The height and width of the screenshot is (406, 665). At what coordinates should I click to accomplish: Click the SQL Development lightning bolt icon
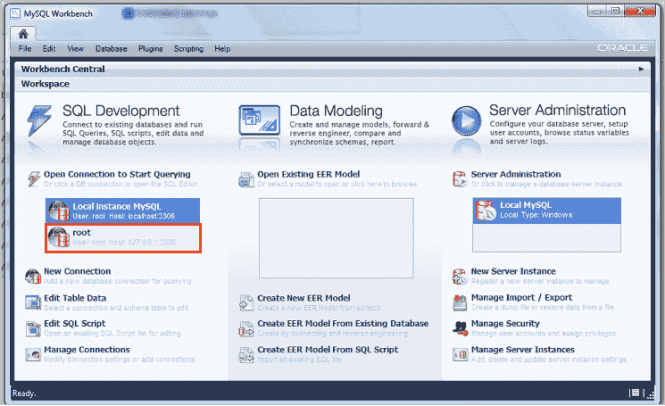(39, 121)
